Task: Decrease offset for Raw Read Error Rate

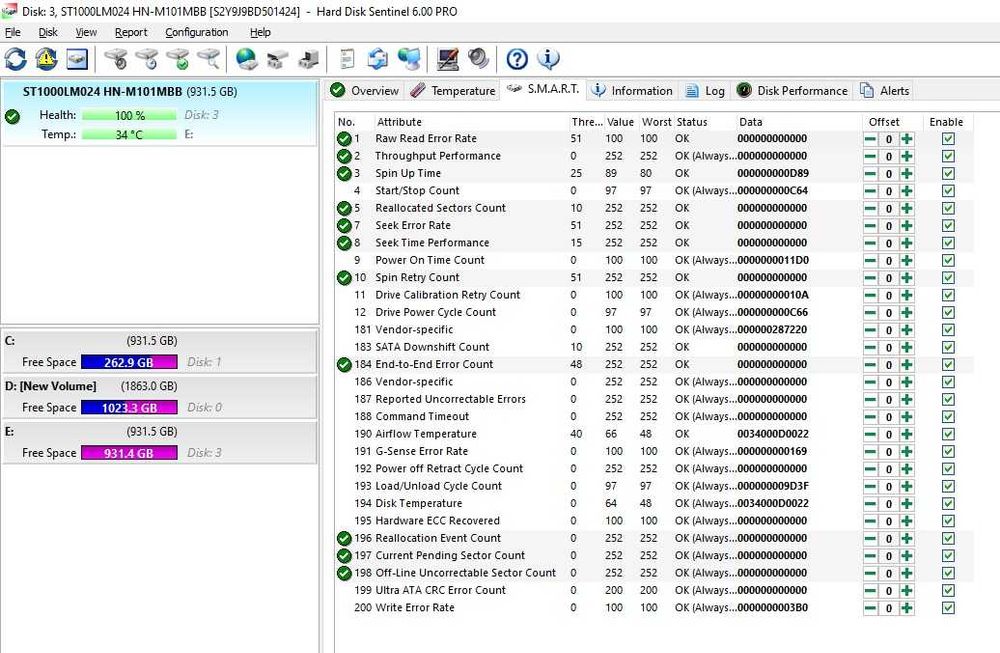Action: [871, 139]
